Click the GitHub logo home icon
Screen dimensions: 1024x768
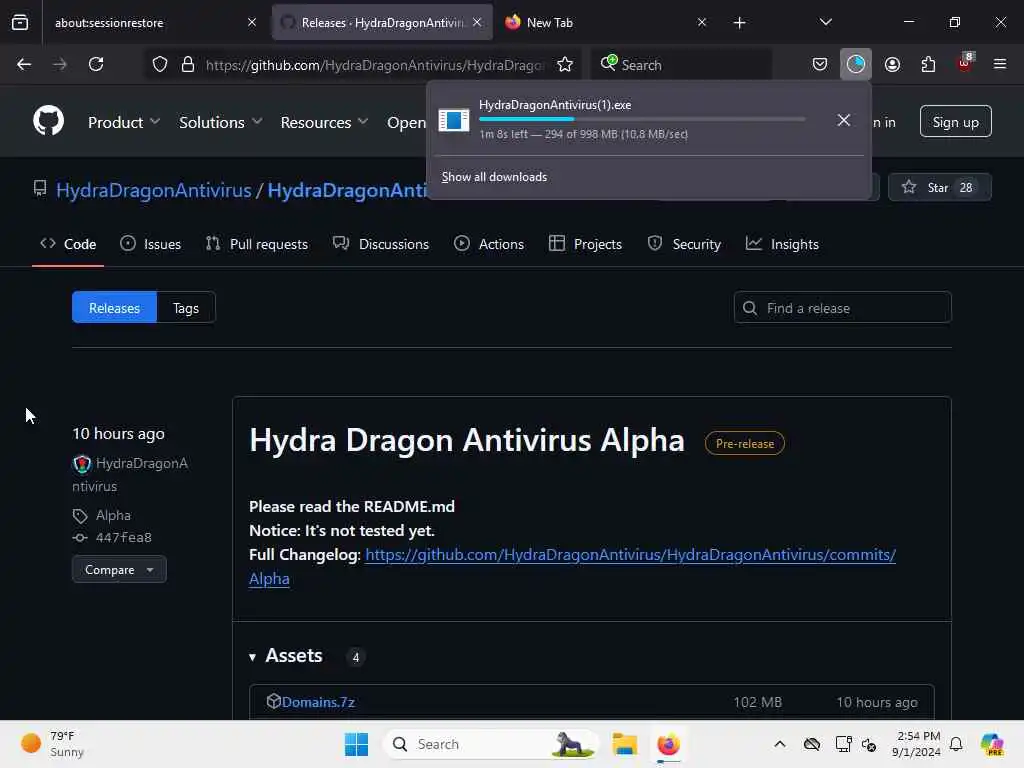(48, 121)
